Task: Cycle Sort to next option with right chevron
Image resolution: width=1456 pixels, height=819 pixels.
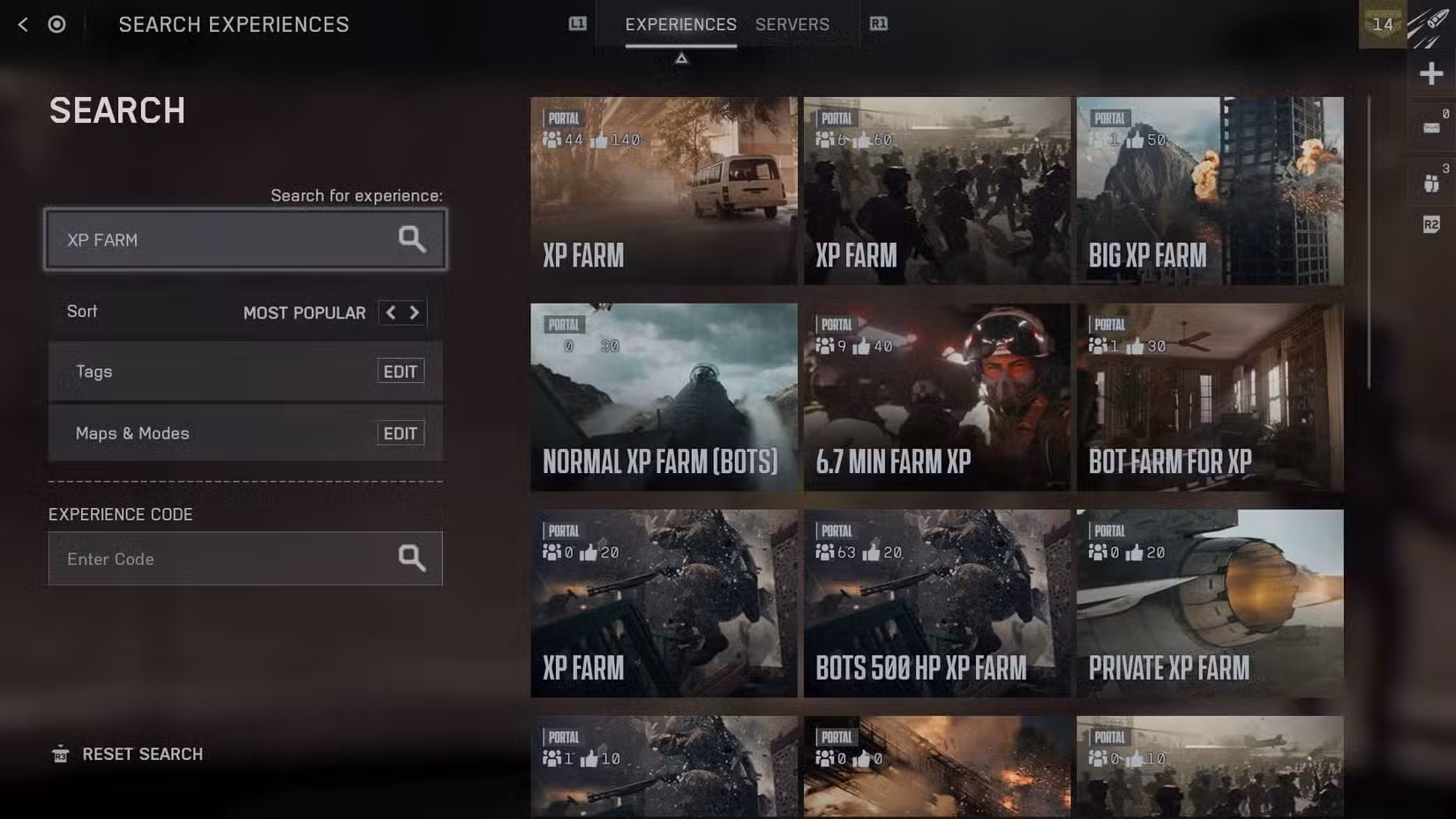Action: (414, 312)
